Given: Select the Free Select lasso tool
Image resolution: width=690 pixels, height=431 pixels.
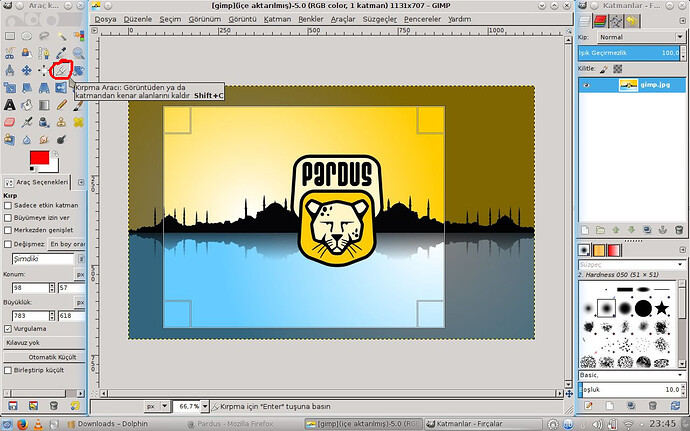Looking at the screenshot, I should pyautogui.click(x=44, y=36).
